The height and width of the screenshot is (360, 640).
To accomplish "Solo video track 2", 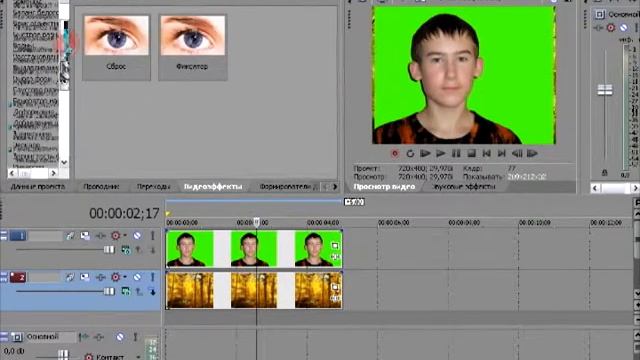I will 153,277.
